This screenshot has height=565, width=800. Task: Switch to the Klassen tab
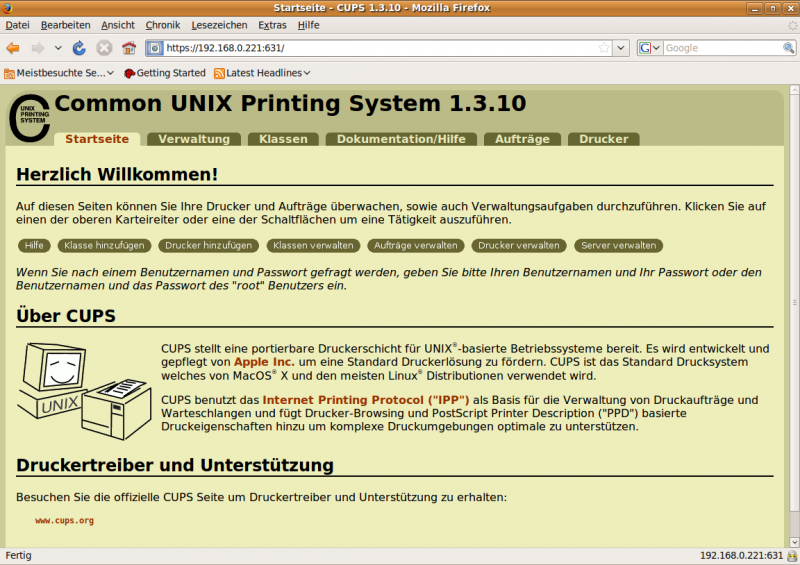click(283, 139)
